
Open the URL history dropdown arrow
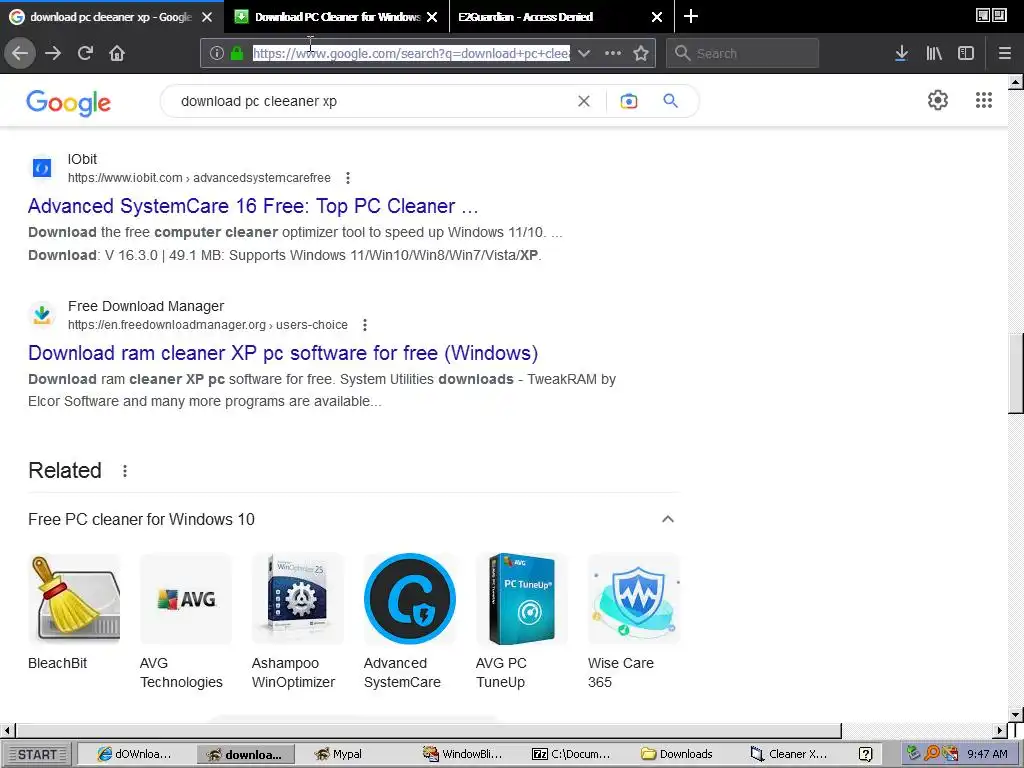pos(584,54)
